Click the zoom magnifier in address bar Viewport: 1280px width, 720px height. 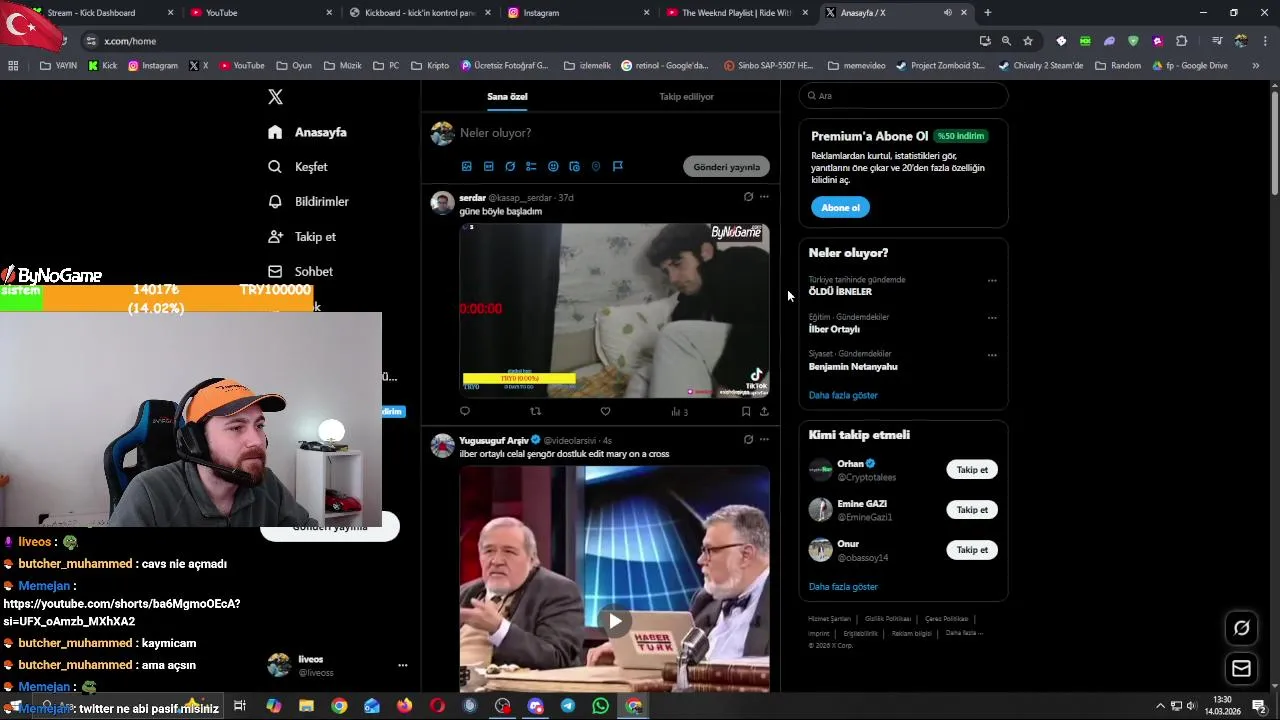click(1006, 41)
